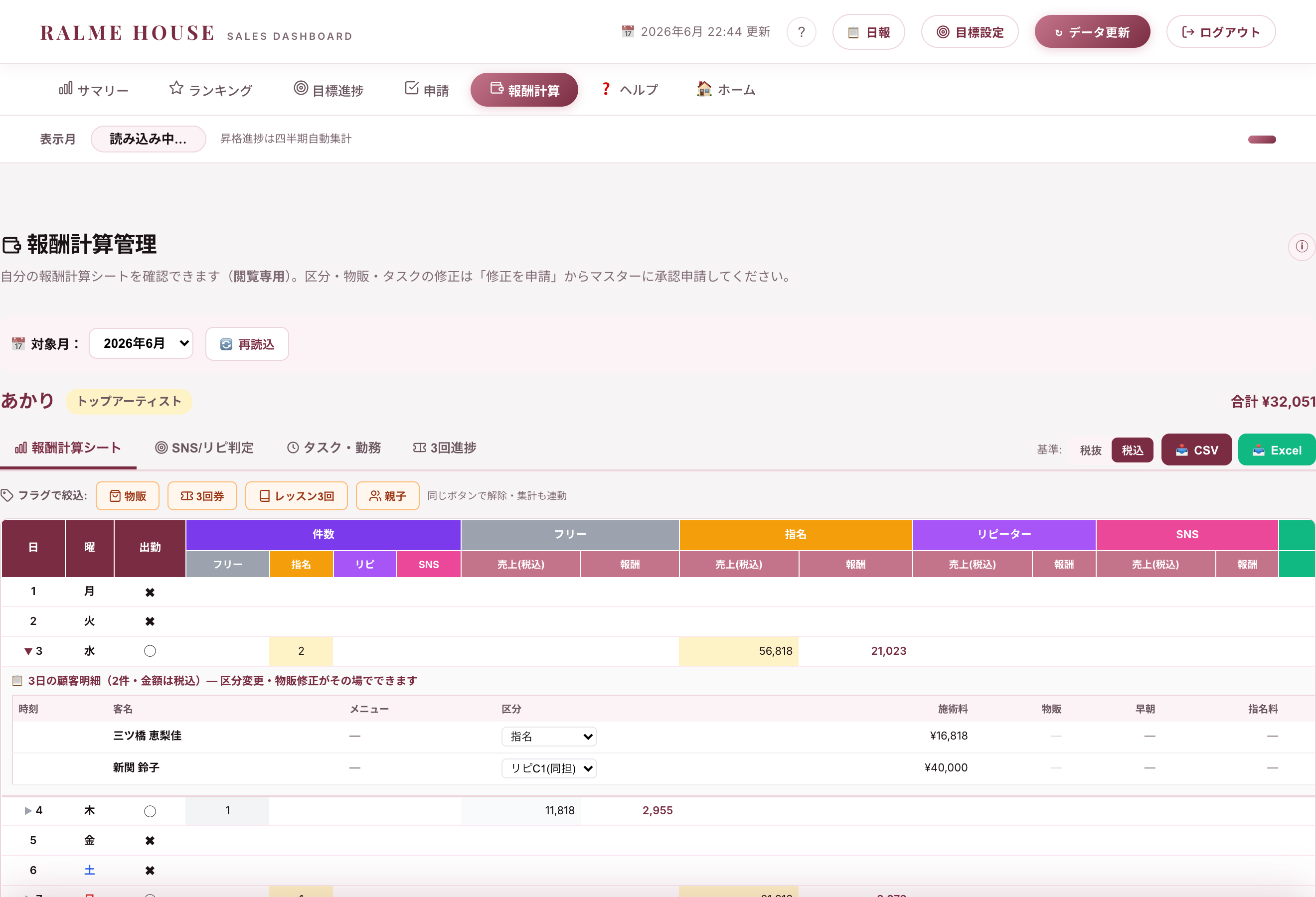
Task: Click the absent cross mark for day 6
Action: [150, 871]
